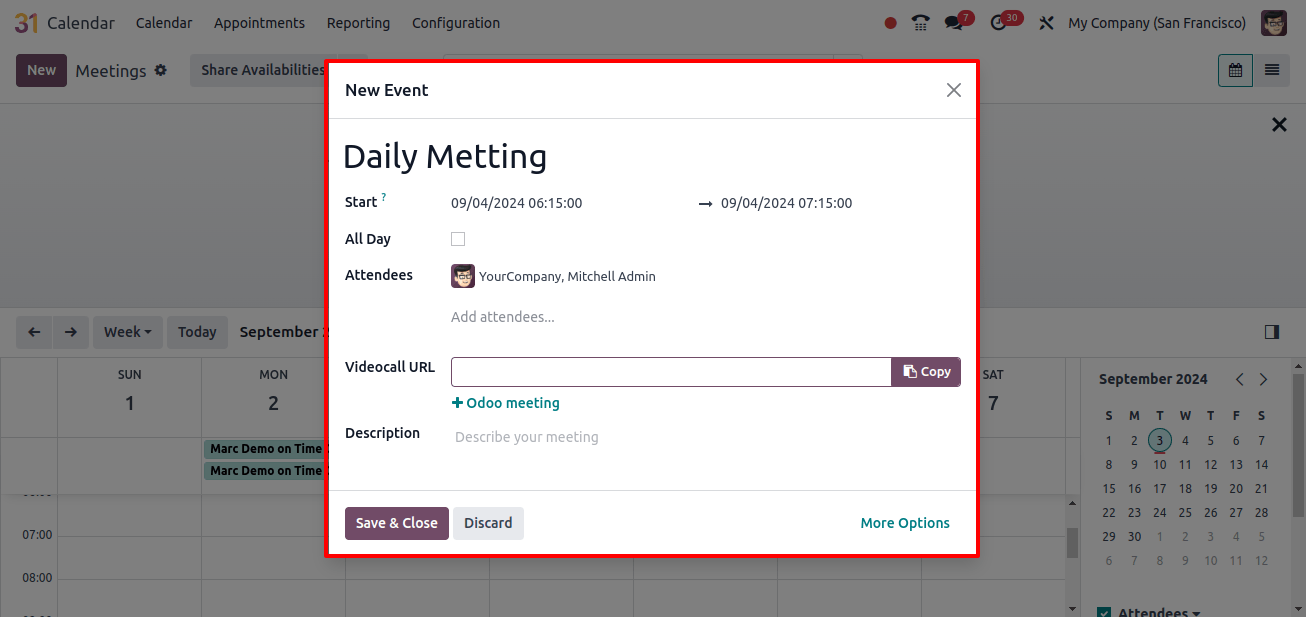Click the calendar vertical scrollbar
1306x617 pixels.
pos(1072,543)
